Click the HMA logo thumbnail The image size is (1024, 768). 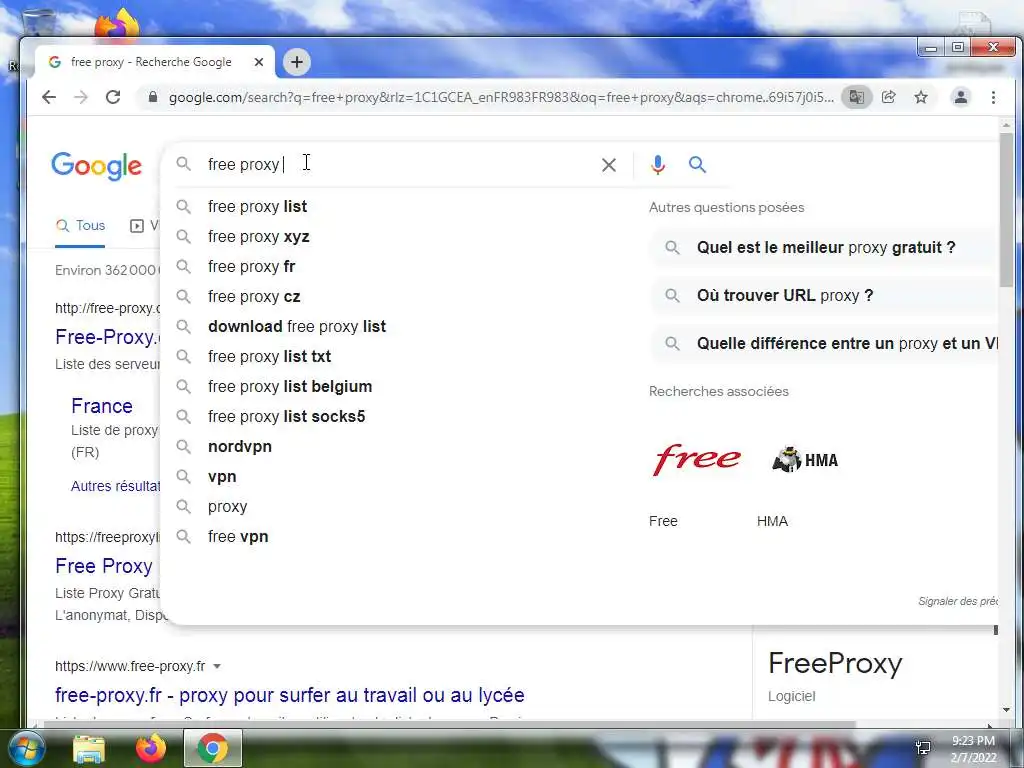805,460
